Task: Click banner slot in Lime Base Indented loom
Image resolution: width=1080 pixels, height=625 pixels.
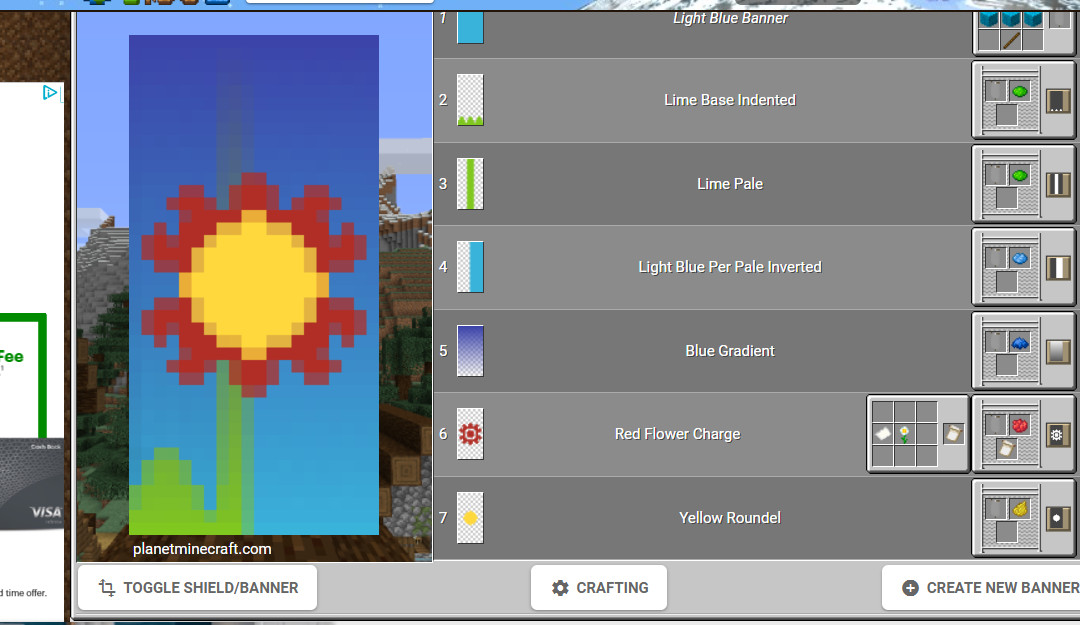Action: (x=996, y=91)
